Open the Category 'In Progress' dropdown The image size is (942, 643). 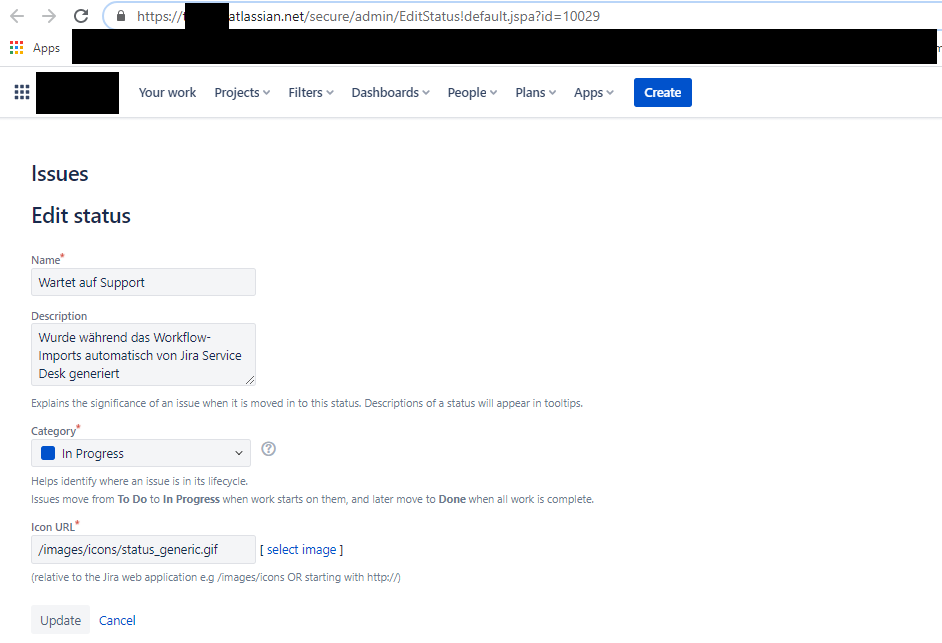(141, 453)
